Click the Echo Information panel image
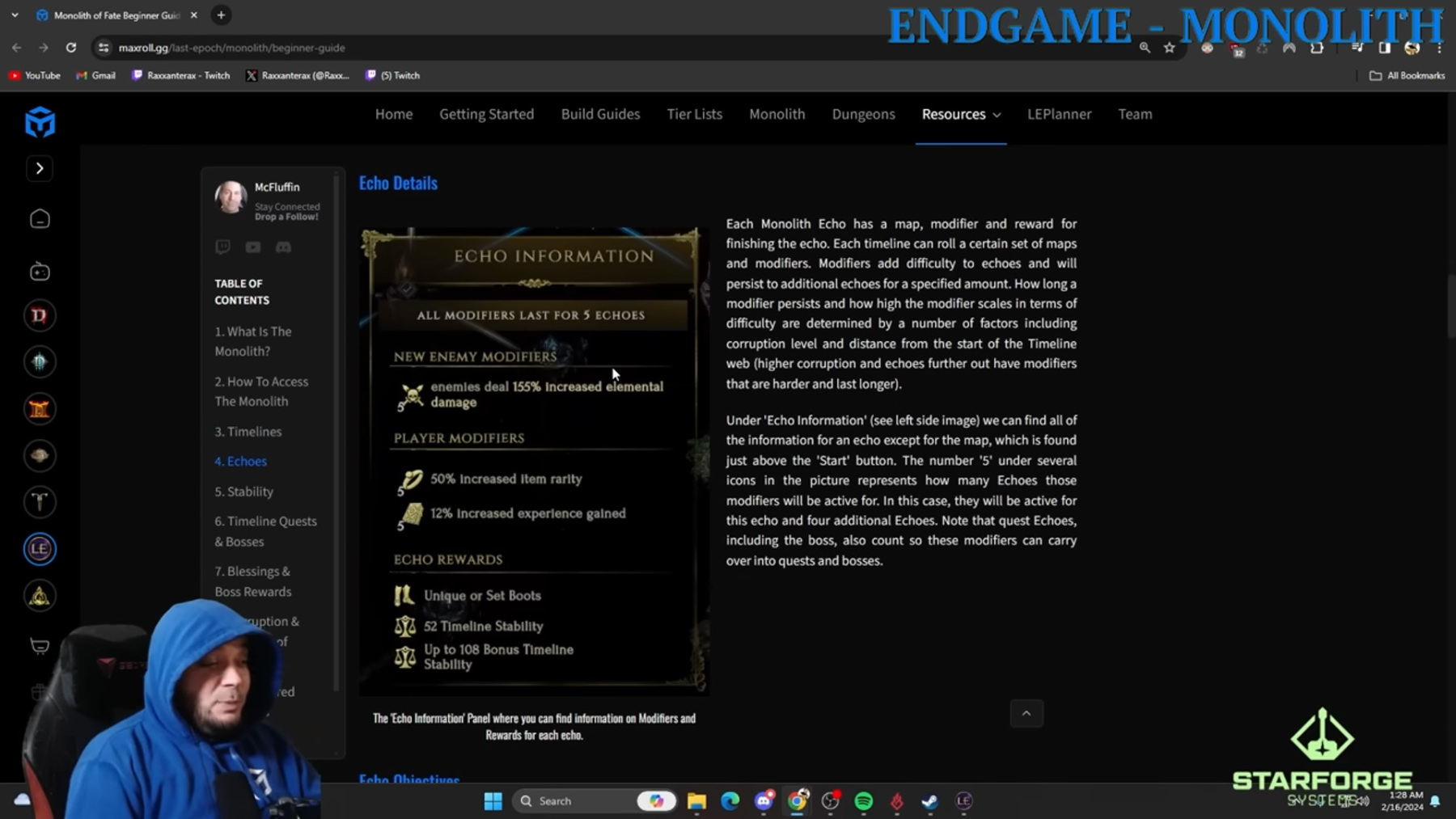The image size is (1456, 819). 534,461
